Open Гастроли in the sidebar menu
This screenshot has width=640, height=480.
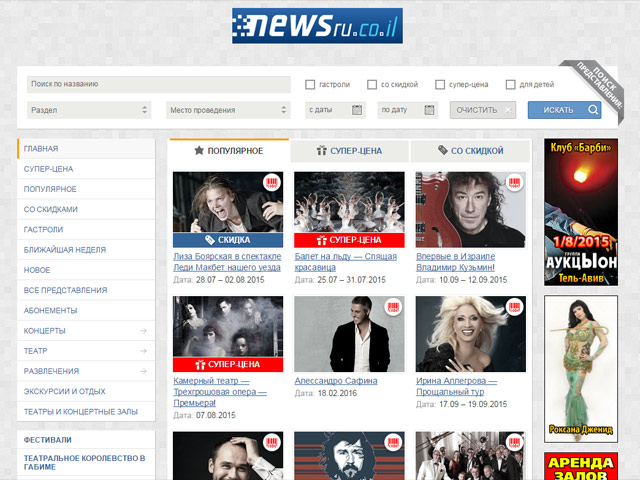tap(86, 229)
